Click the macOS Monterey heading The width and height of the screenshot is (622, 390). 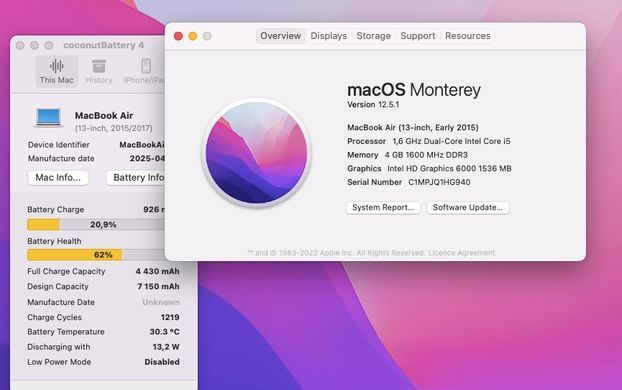pos(414,90)
